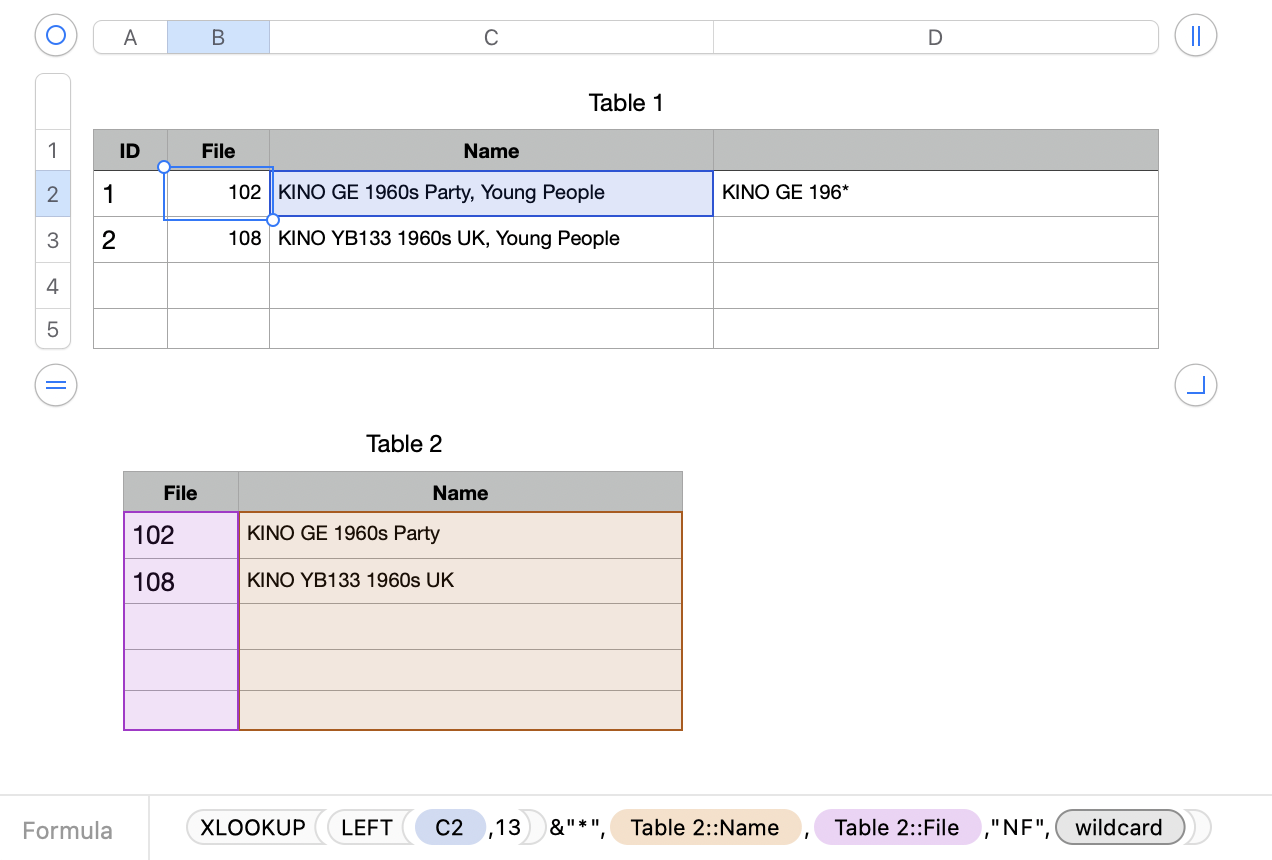This screenshot has height=860, width=1272.
Task: Click the table select circle handle
Action: click(x=56, y=36)
